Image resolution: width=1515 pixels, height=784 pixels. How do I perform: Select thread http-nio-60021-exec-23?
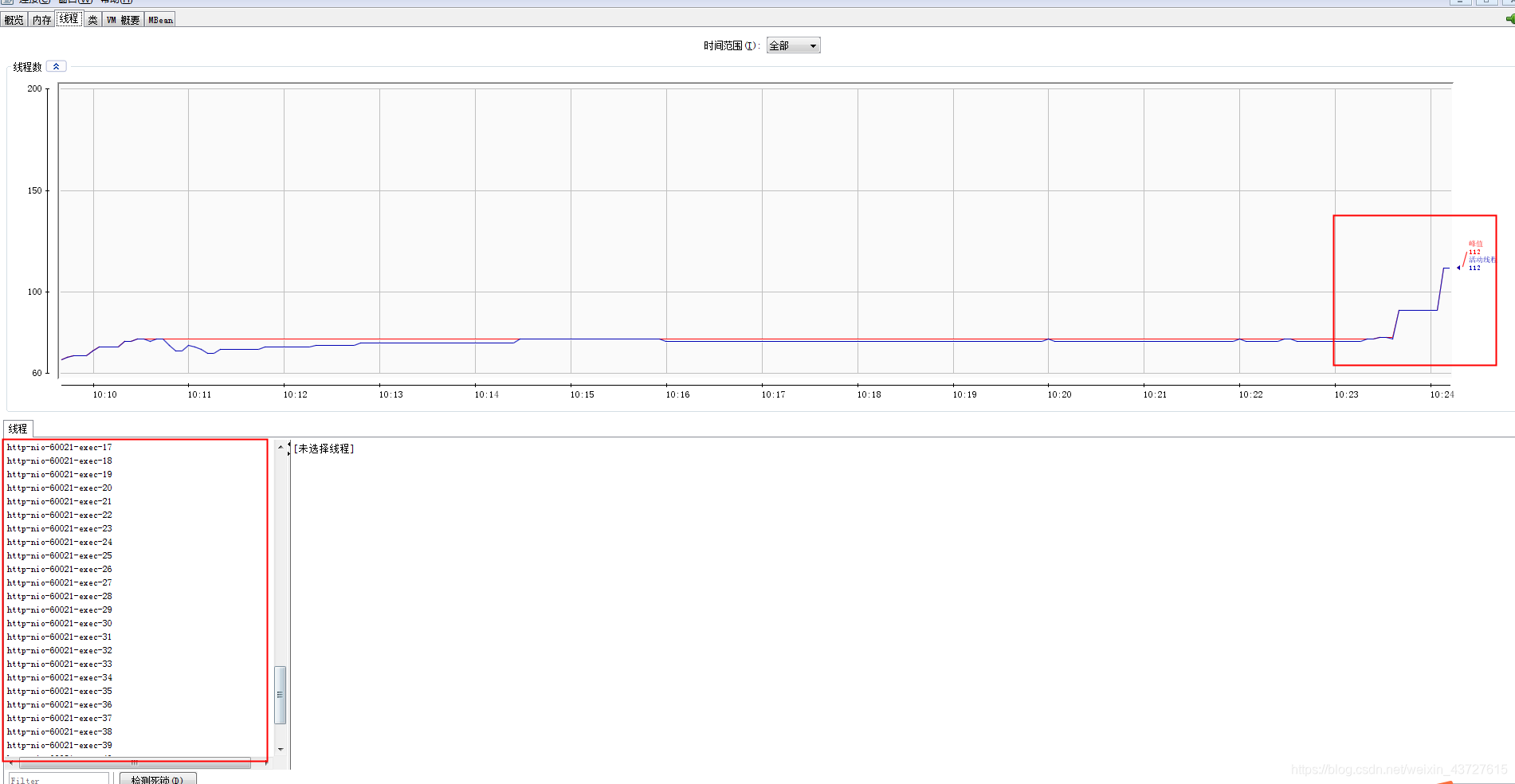(60, 528)
